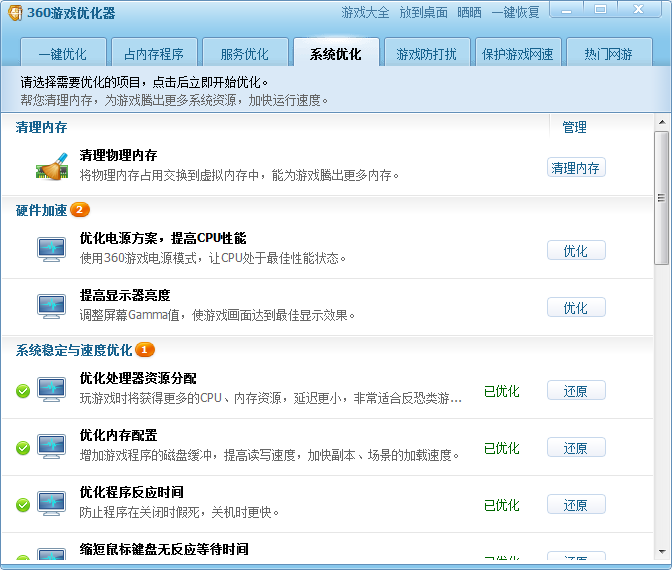The image size is (672, 570).
Task: Click monitor icon beside 优化程序反应时间
Action: 51,504
